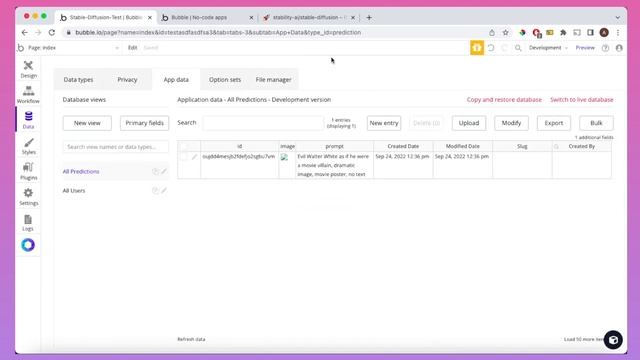Open the chat support bubble icon
Screen dimensions: 640x360
pos(613,340)
